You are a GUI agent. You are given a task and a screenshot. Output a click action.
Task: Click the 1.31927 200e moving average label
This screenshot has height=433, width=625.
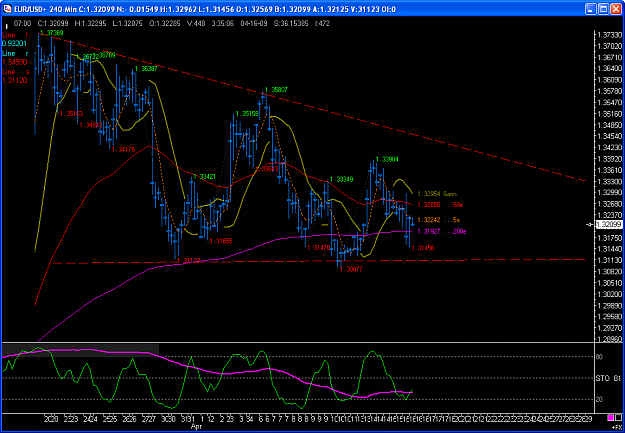(x=442, y=231)
